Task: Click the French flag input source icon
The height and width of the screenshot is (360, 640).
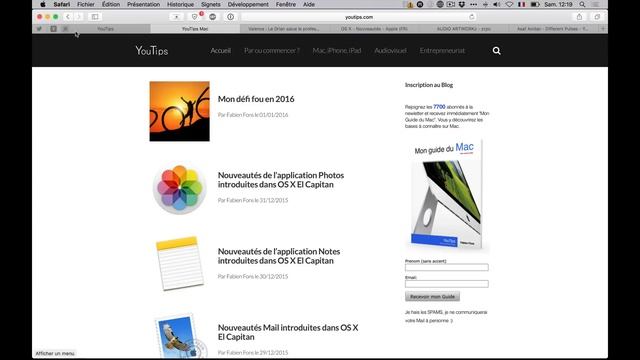Action: coord(522,4)
